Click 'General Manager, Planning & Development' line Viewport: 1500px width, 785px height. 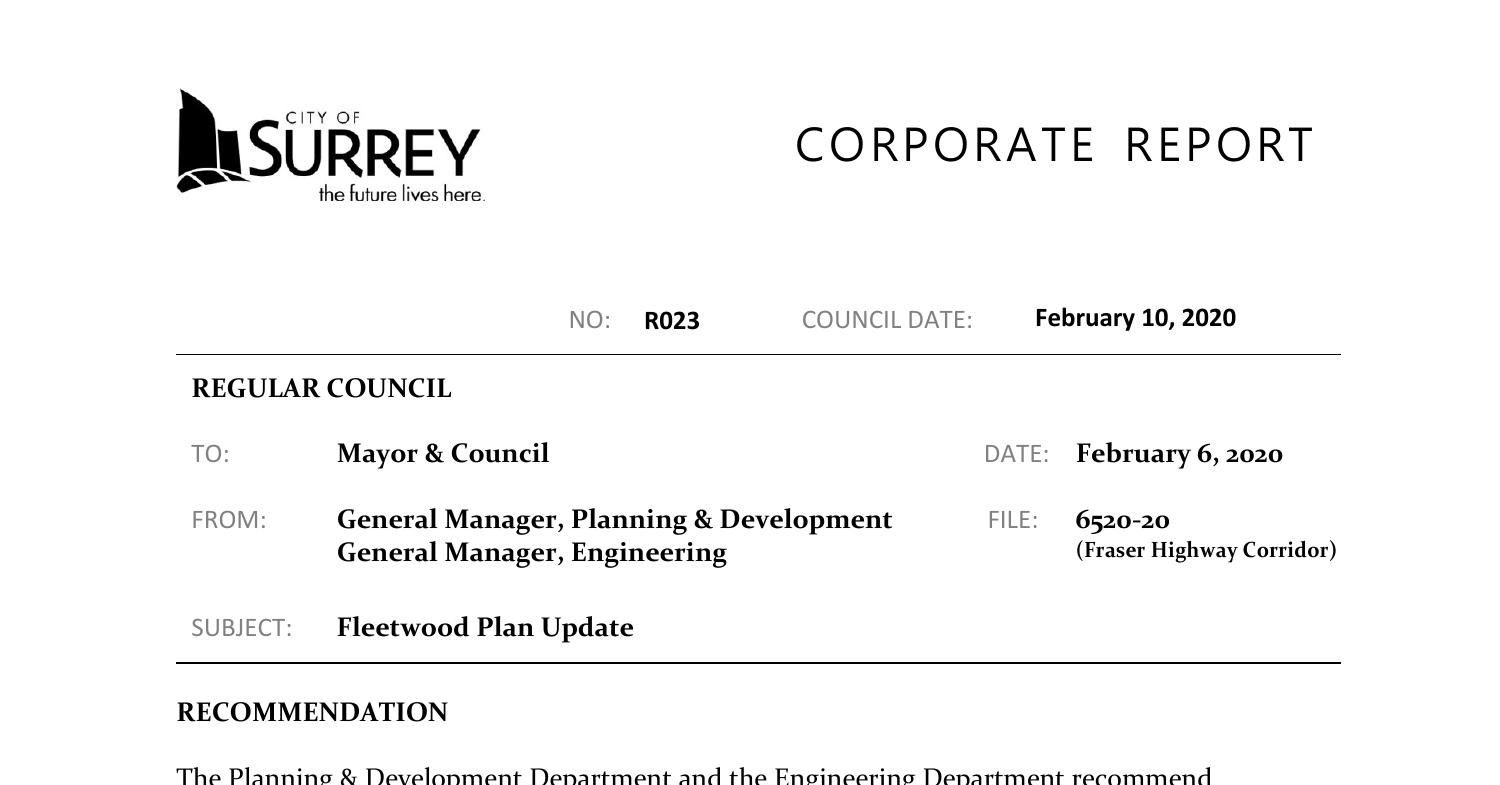[x=614, y=520]
